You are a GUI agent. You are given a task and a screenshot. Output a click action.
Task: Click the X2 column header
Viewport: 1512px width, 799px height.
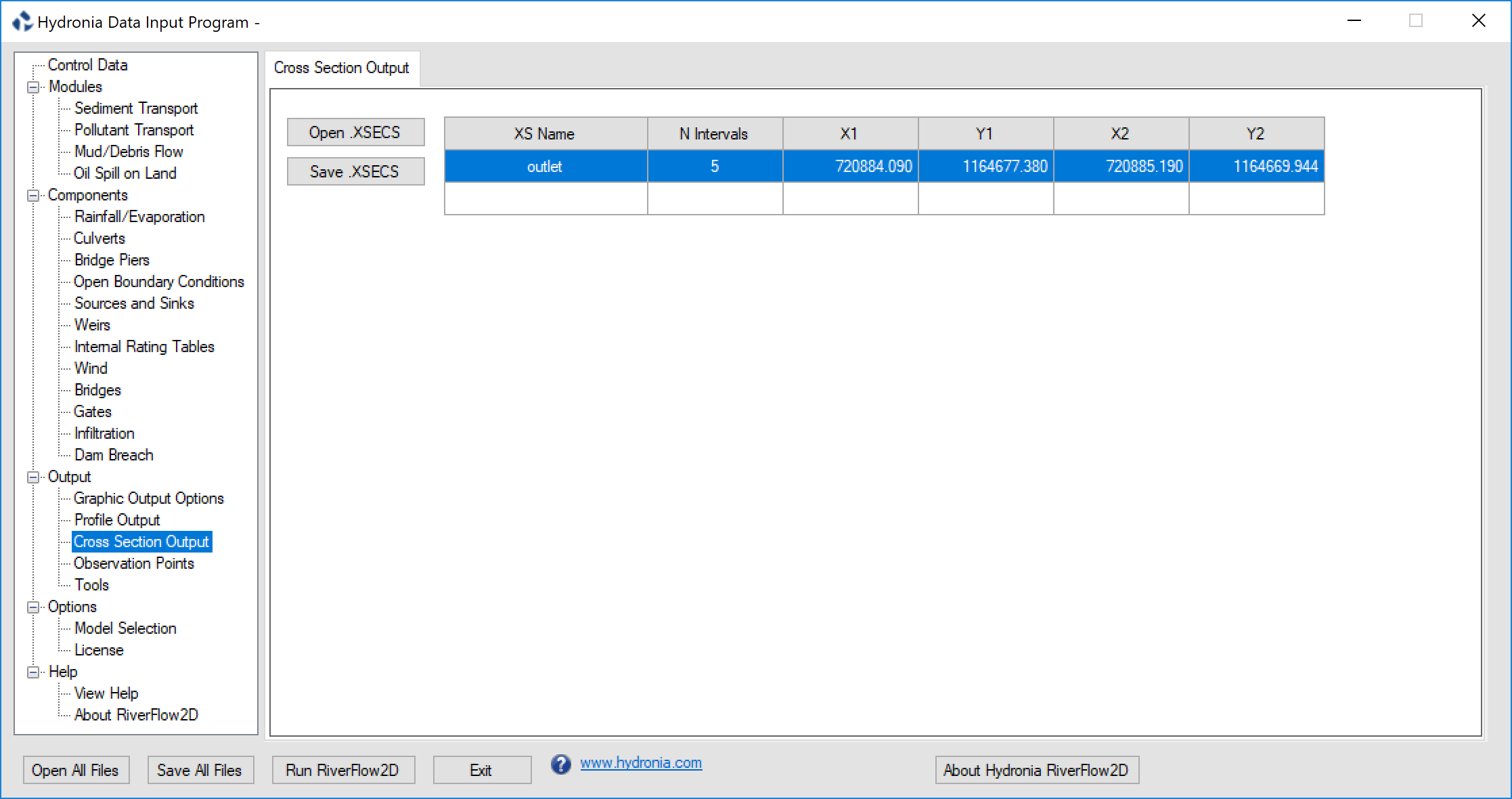coord(1121,133)
